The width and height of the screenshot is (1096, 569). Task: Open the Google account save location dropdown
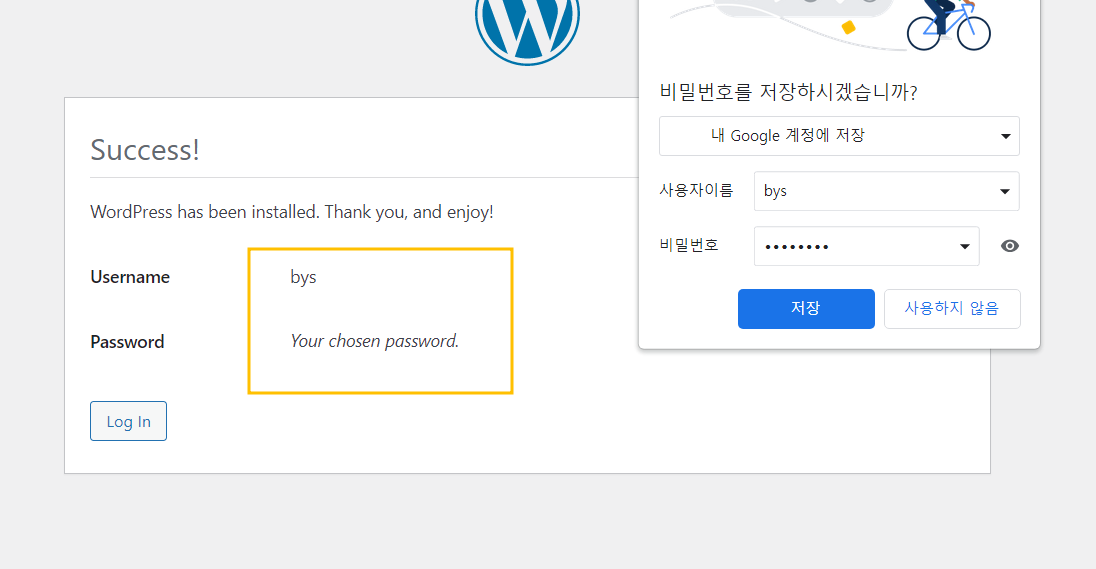839,136
